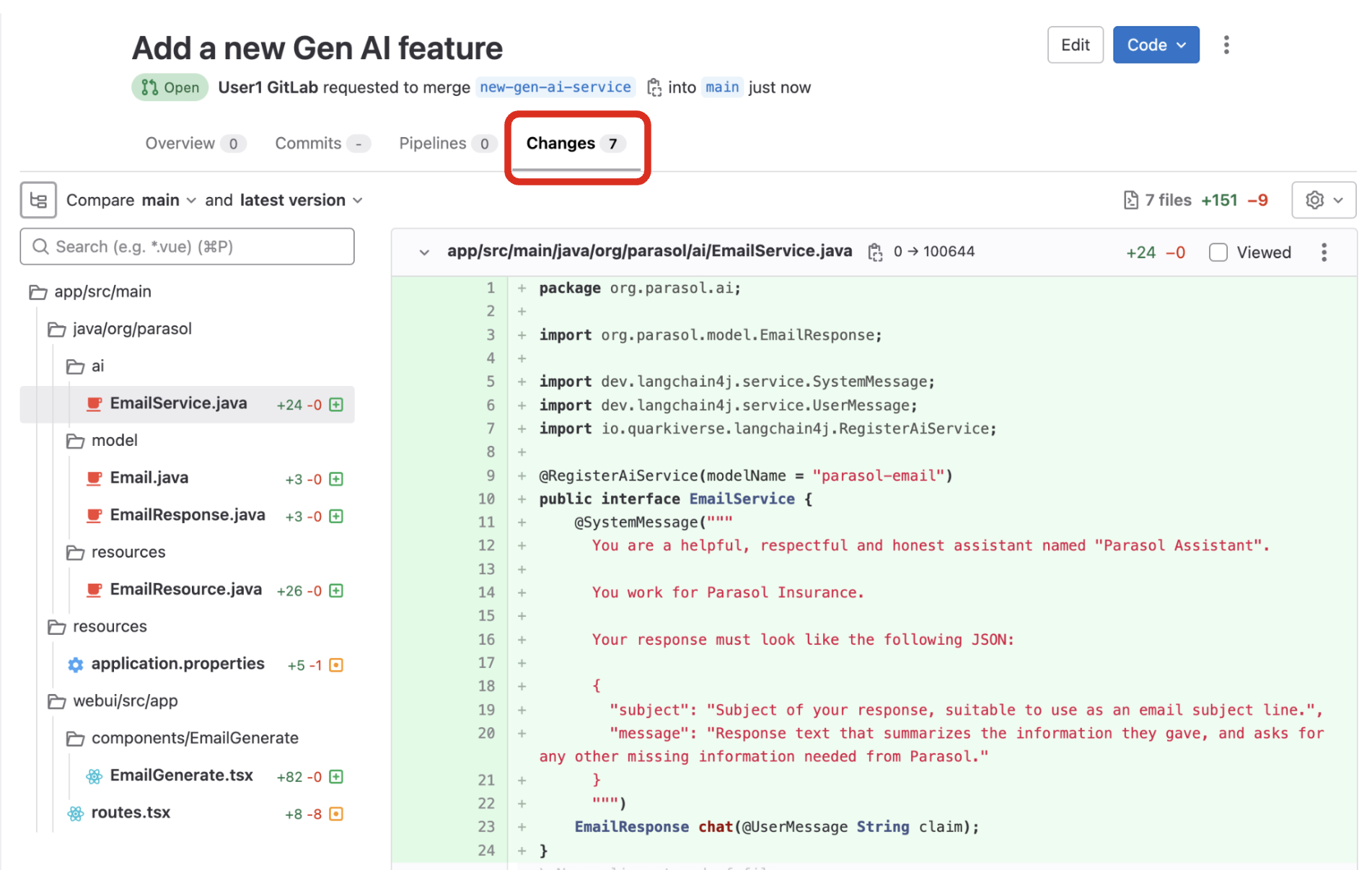Viewport: 1372px width, 870px height.
Task: Click the Edit button
Action: tap(1075, 45)
